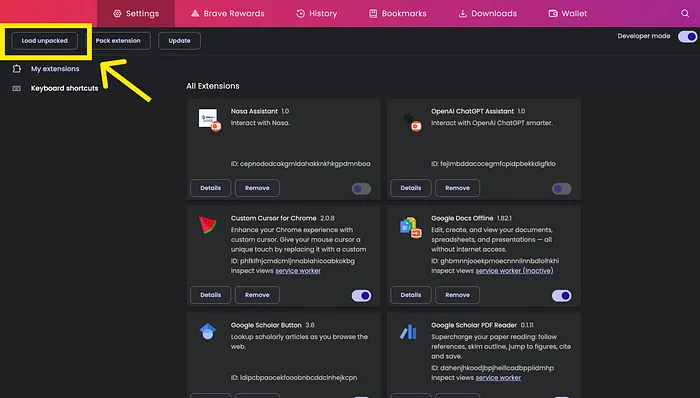The image size is (700, 398).
Task: Disable Custom Cursor for Chrome extension
Action: point(361,295)
